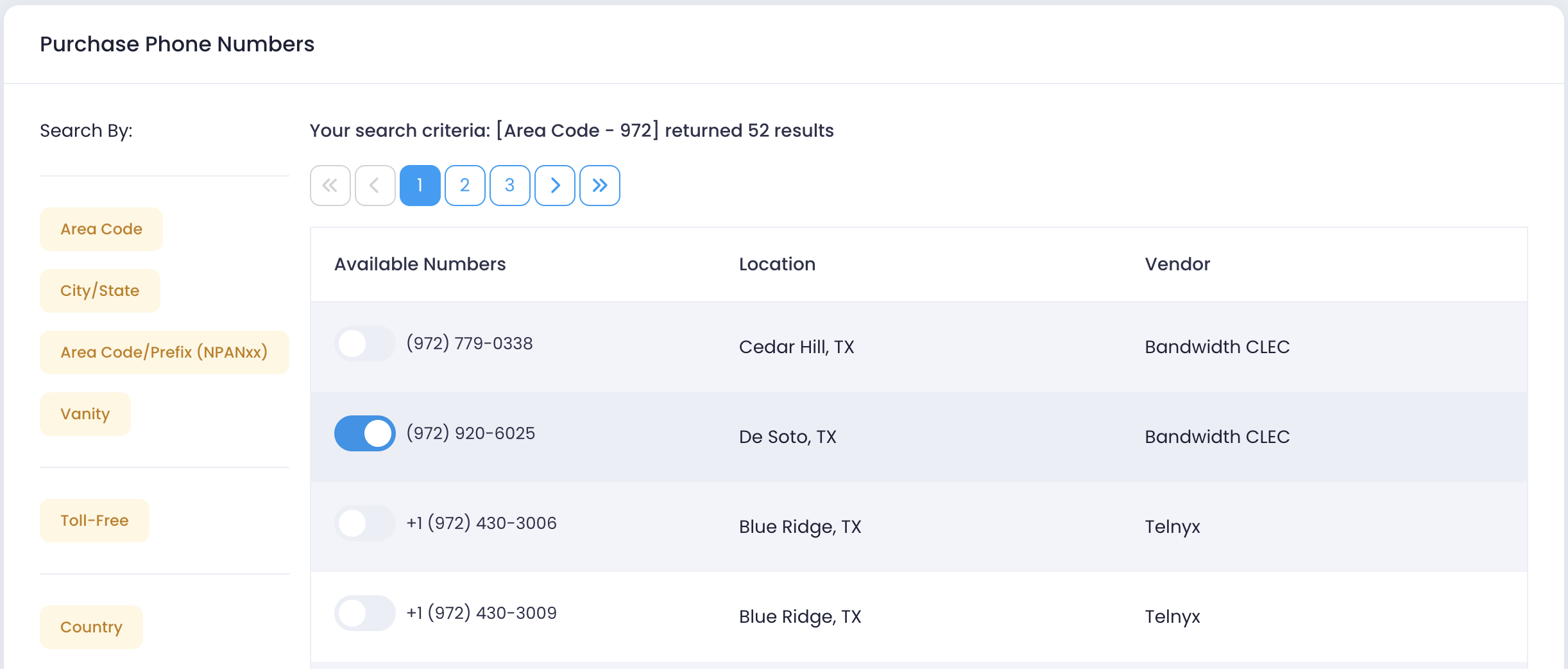Viewport: 1568px width, 669px height.
Task: Search by City/State
Action: 100,291
